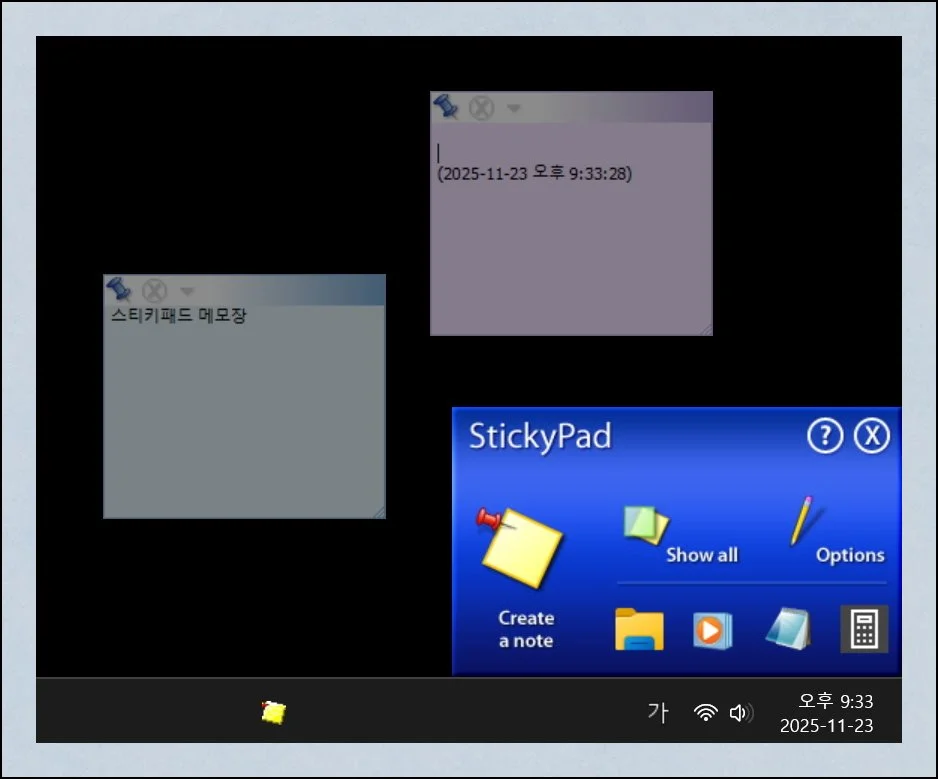
Task: Close the grey 스티키패드 메모장 note
Action: point(154,291)
